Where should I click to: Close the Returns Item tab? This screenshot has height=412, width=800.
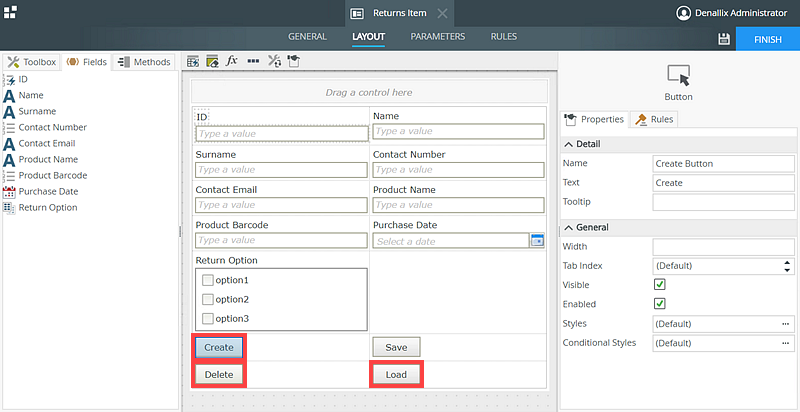(442, 13)
